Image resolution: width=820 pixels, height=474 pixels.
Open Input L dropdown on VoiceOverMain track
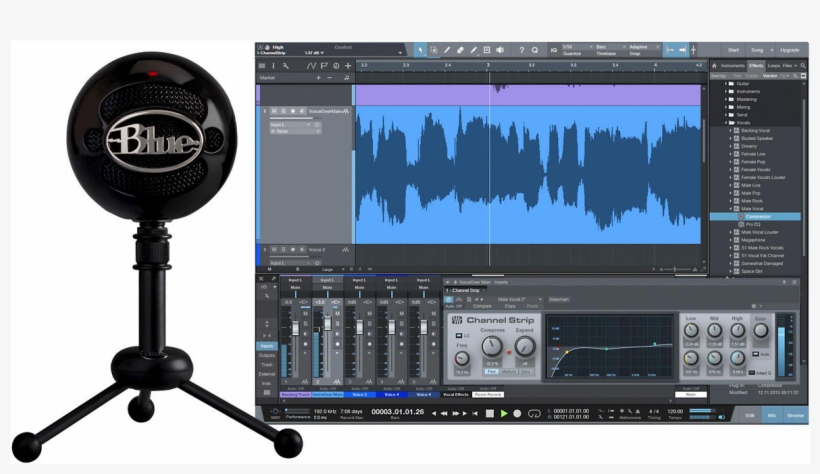pos(290,125)
